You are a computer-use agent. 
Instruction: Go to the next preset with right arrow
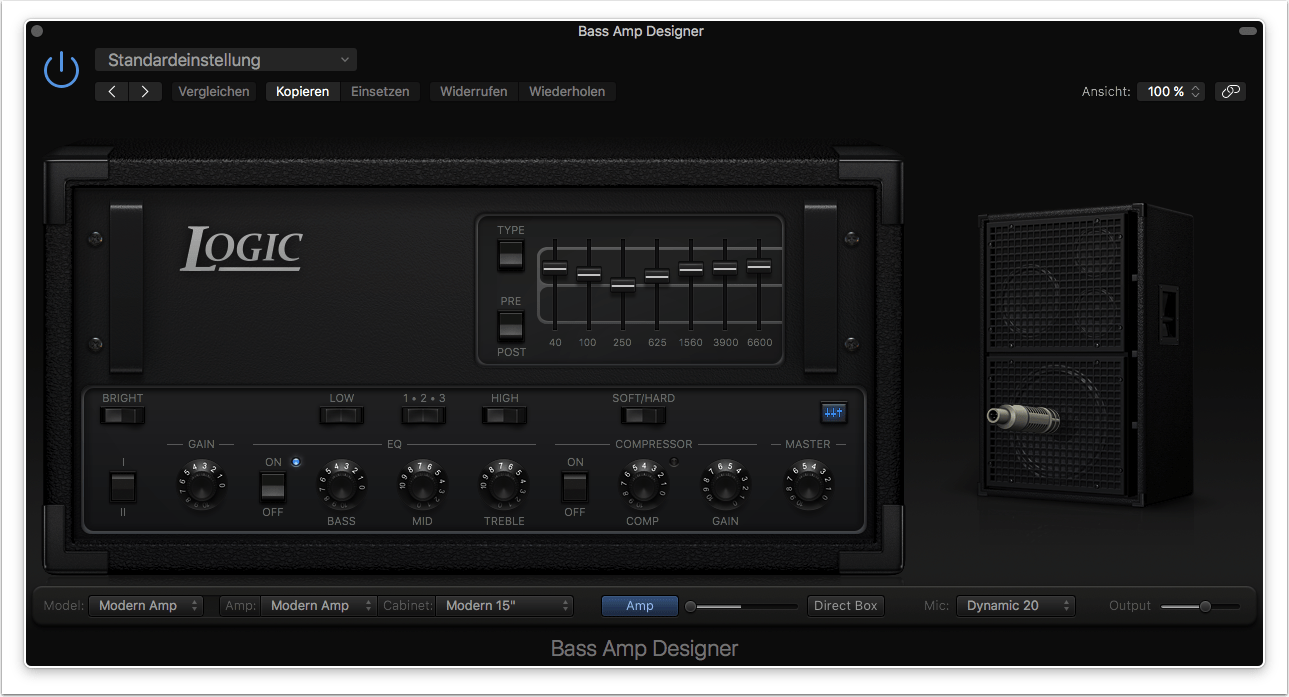coord(145,91)
